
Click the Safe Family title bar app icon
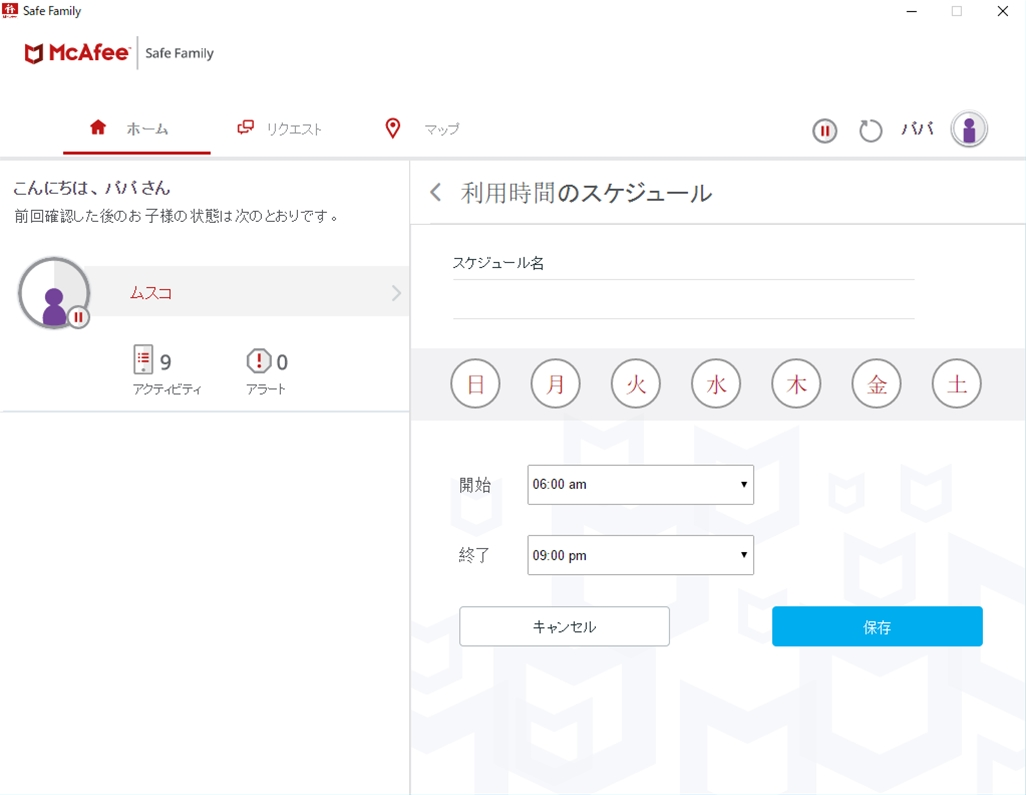pyautogui.click(x=10, y=10)
